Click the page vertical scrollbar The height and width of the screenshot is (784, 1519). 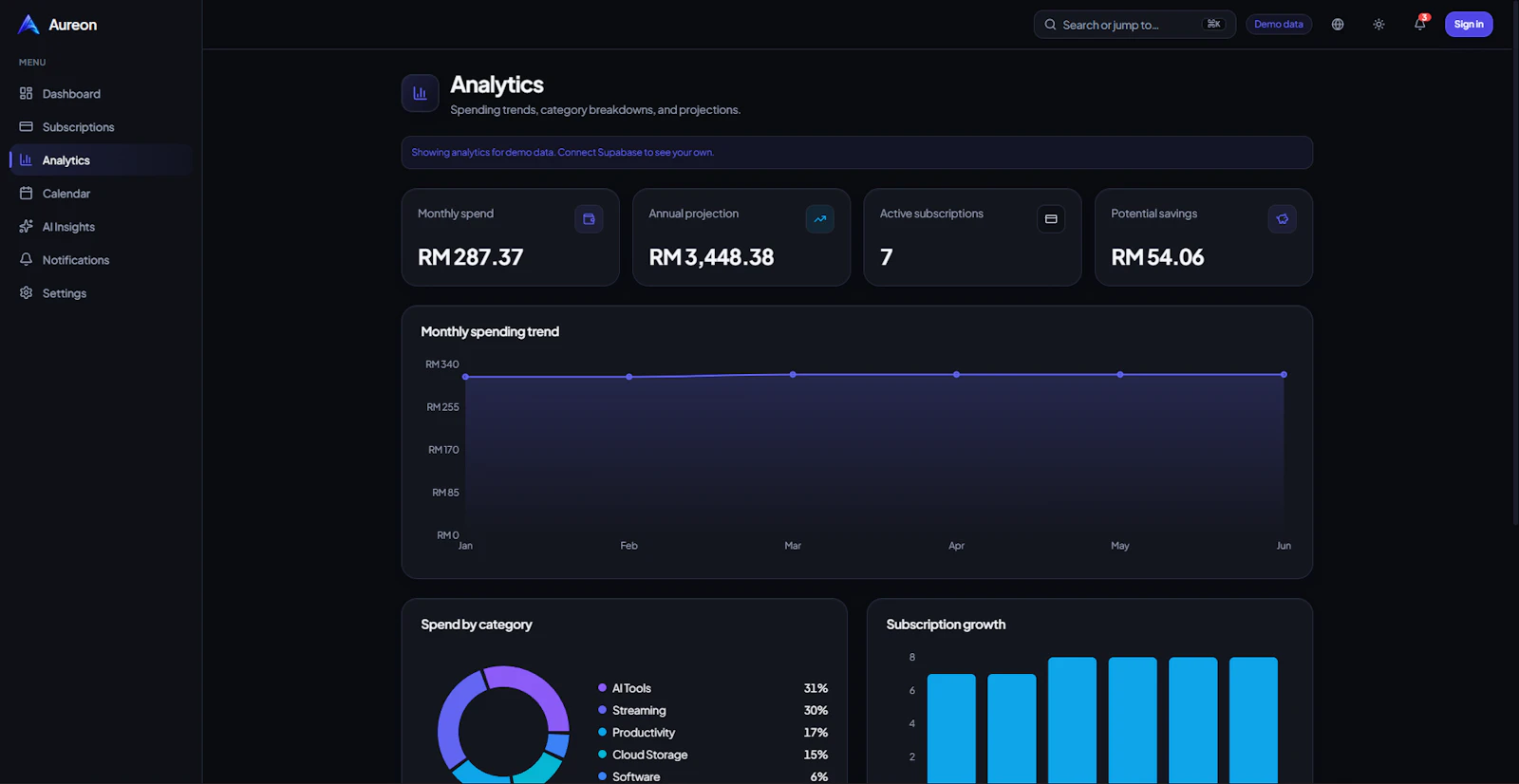point(1515,261)
